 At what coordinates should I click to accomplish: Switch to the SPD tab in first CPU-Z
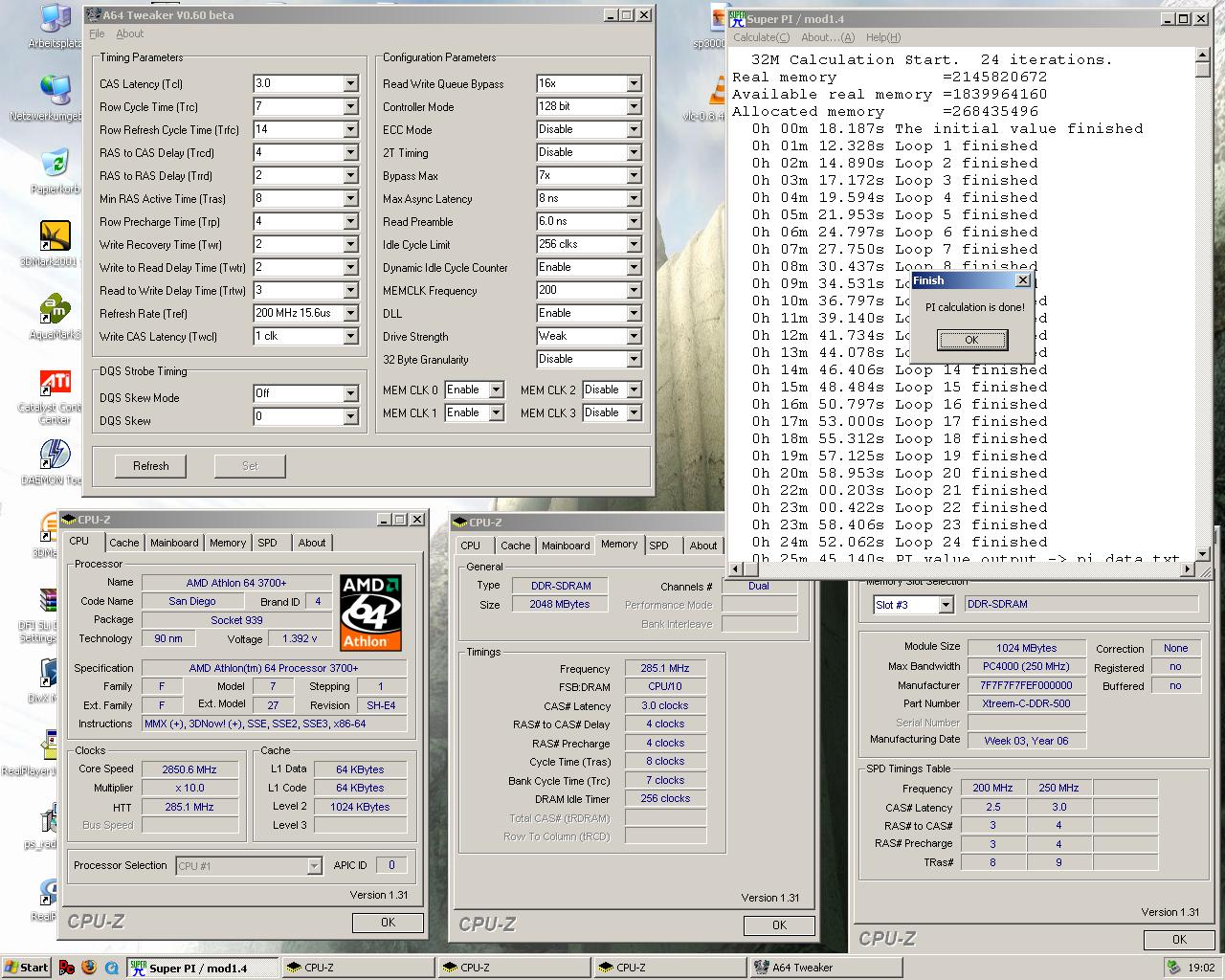pos(267,543)
